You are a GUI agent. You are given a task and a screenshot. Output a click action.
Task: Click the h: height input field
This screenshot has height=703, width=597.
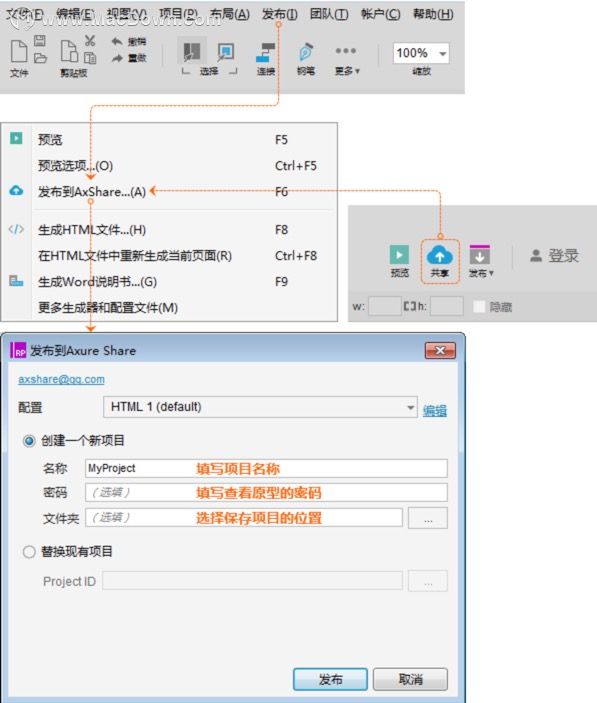[446, 307]
